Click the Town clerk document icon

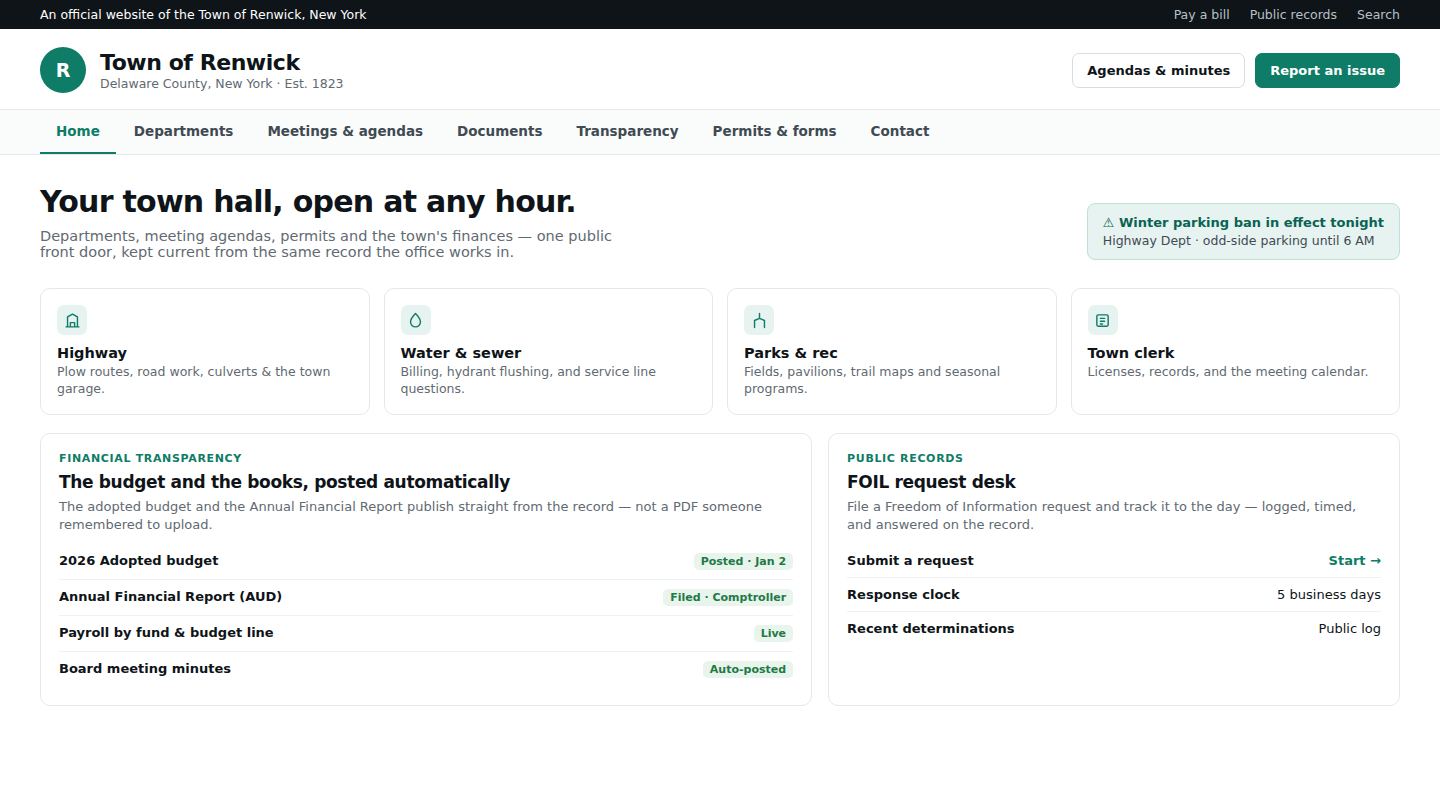1102,320
